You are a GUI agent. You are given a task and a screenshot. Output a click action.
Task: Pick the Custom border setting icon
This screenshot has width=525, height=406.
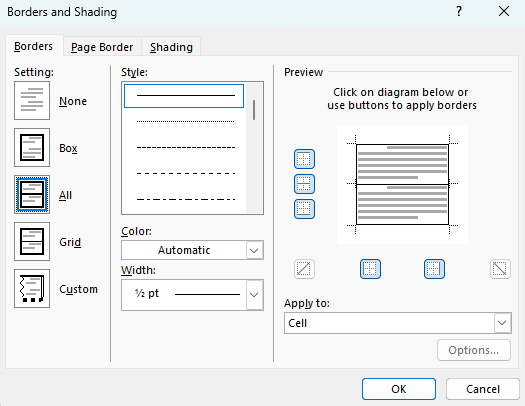click(32, 289)
